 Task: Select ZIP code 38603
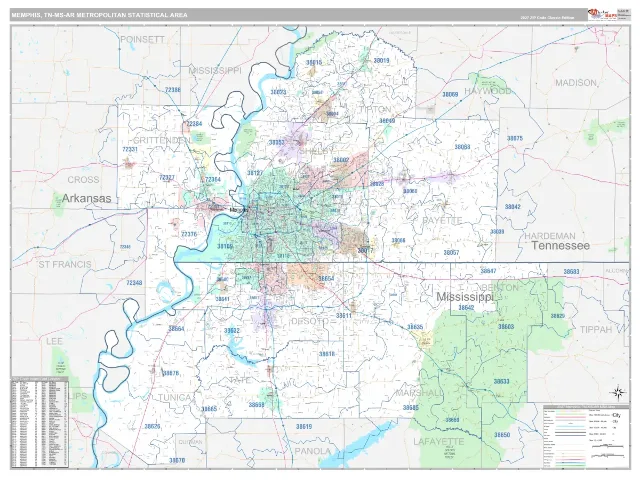tap(506, 327)
